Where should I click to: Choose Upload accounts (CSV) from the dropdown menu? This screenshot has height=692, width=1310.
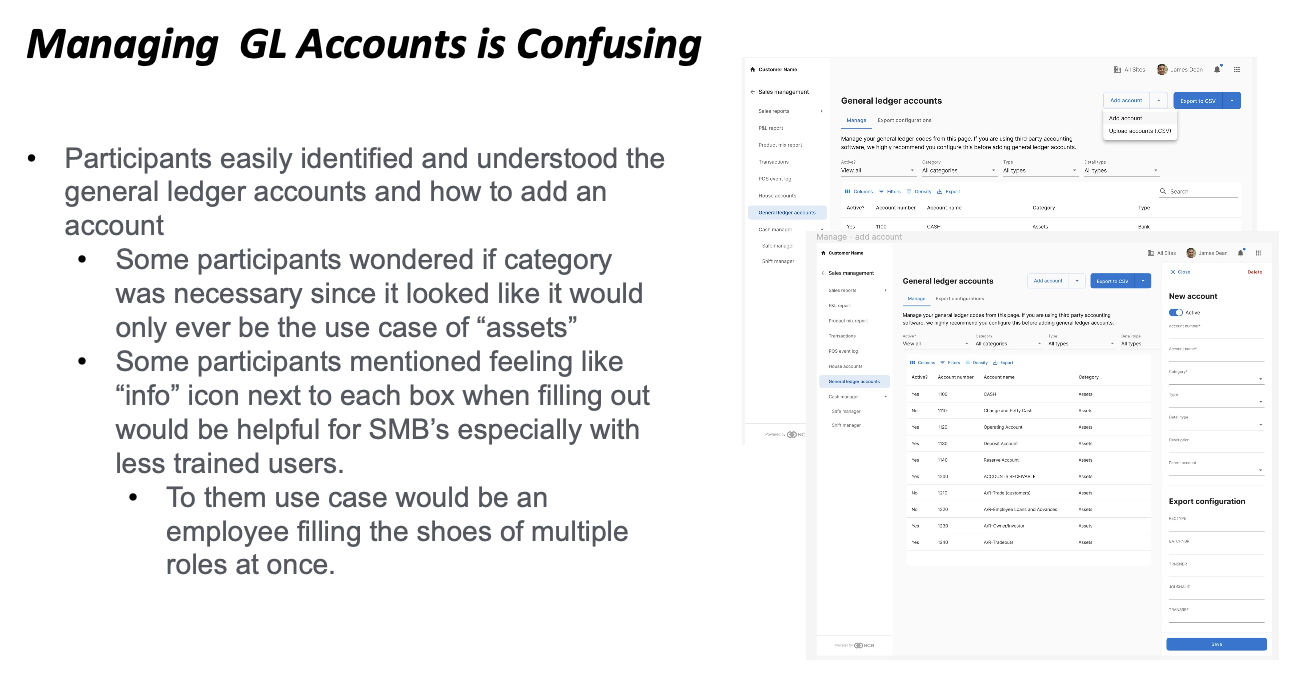click(x=1140, y=131)
